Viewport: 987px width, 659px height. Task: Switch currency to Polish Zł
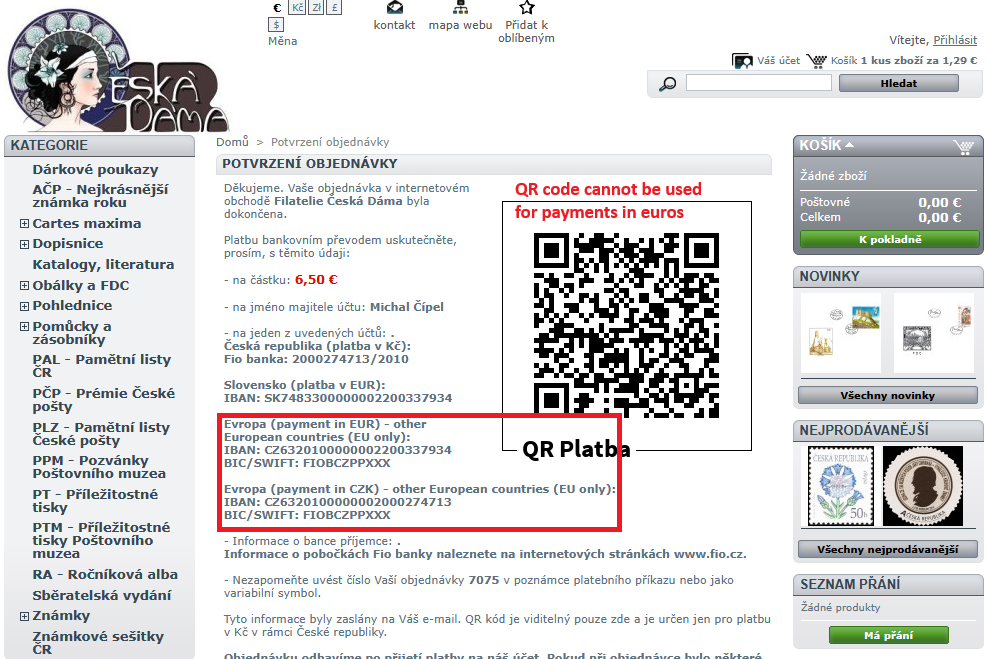coord(316,6)
